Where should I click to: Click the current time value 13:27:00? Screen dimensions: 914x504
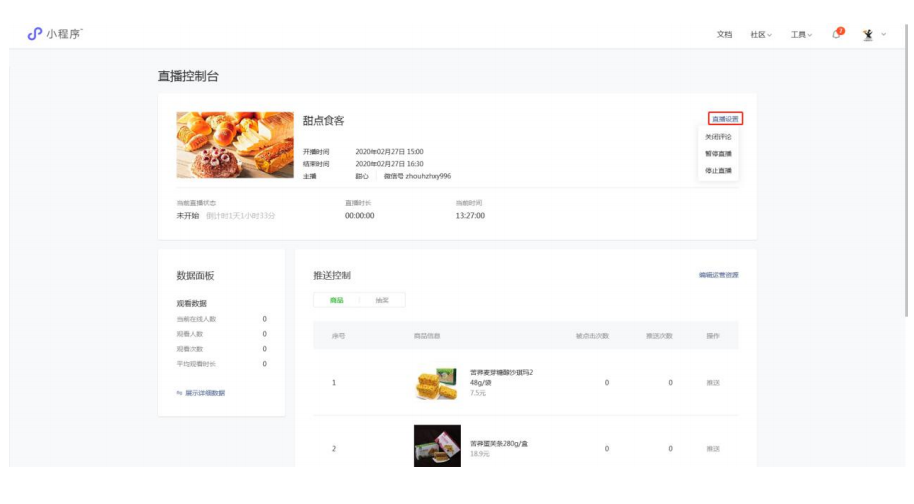click(470, 216)
